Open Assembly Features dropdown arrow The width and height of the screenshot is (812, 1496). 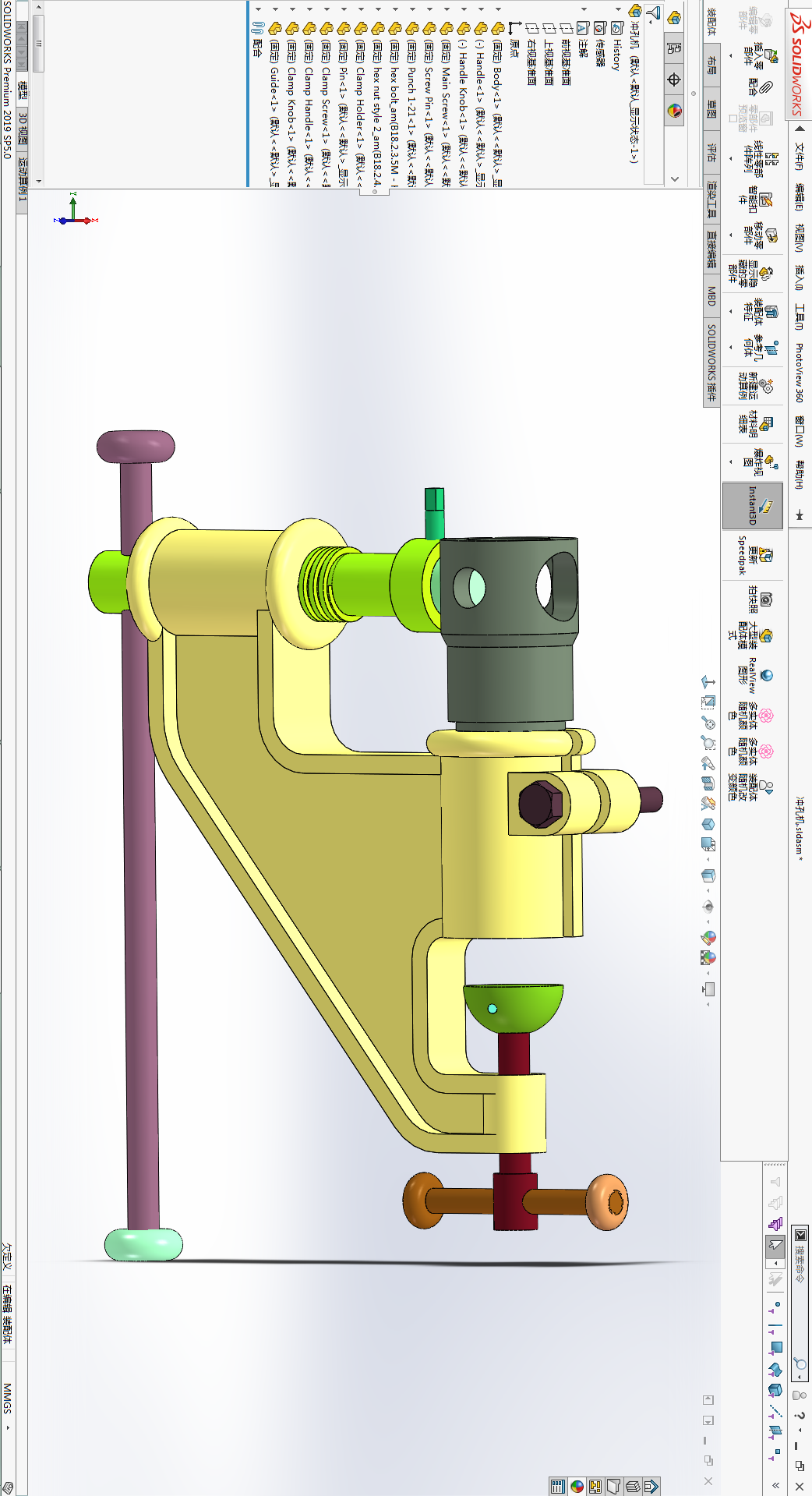(x=731, y=312)
